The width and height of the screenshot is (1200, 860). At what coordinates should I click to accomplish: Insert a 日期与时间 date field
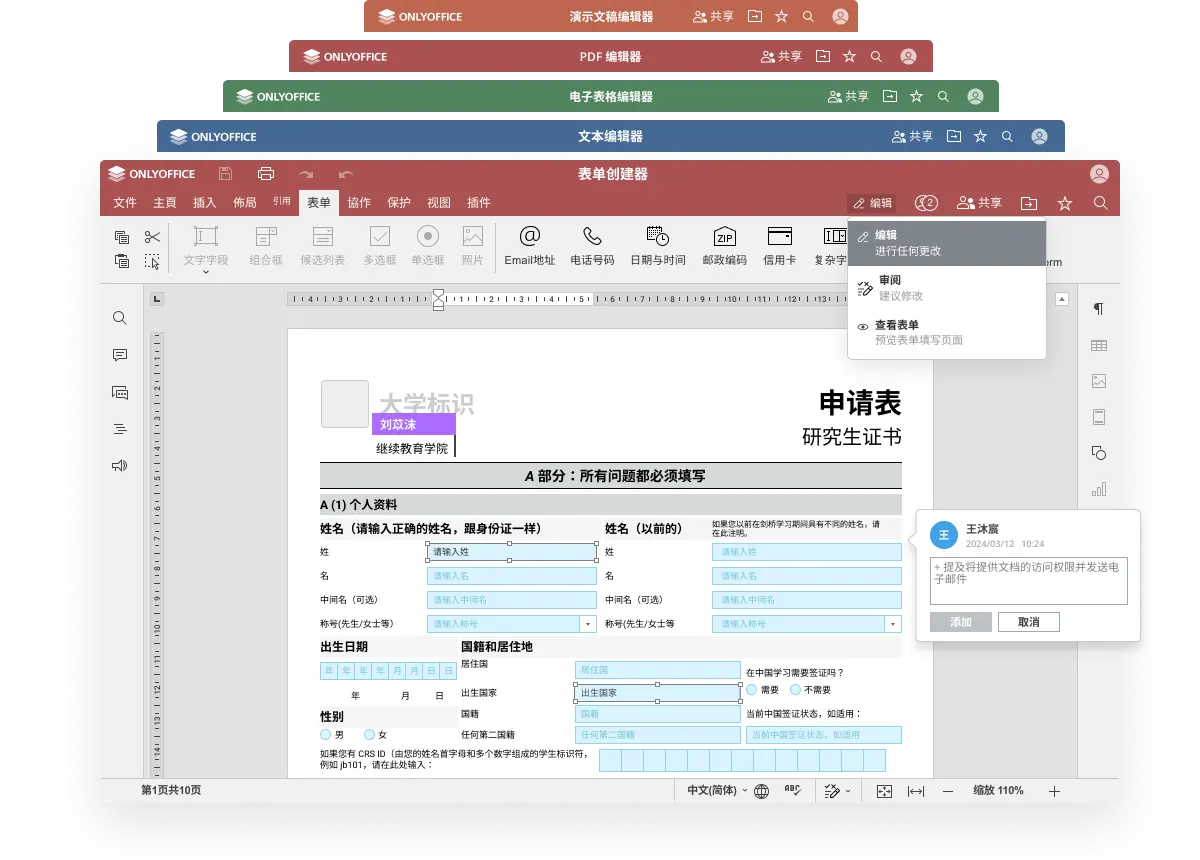(x=656, y=245)
